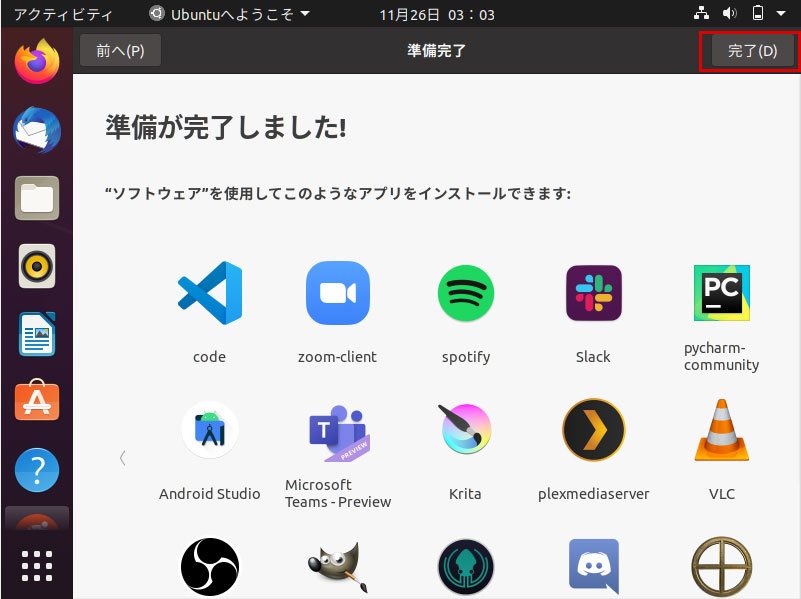
Task: Launch Rhythmbox from the dock
Action: (37, 266)
